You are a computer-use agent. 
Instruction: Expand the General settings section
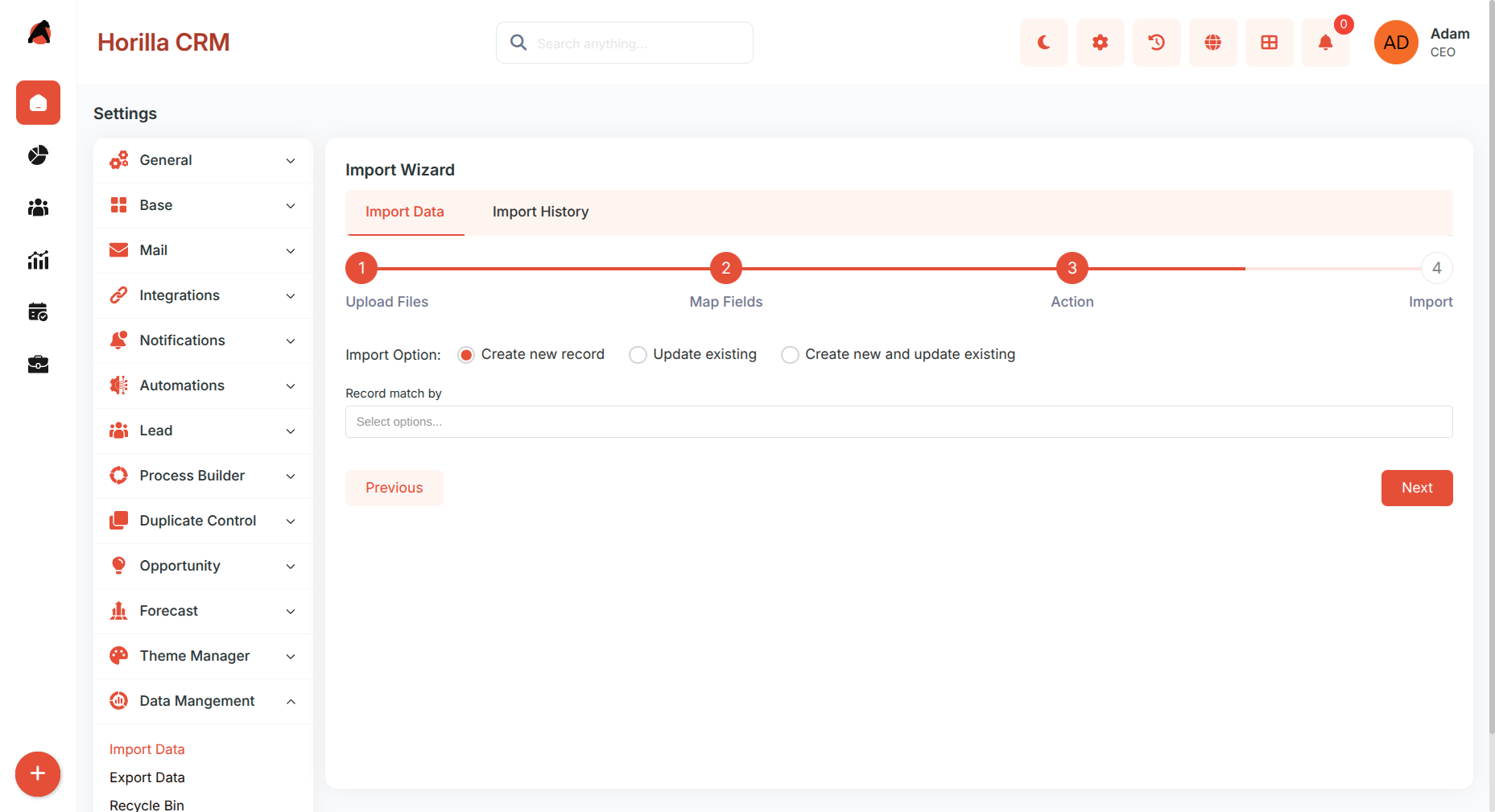pos(203,160)
